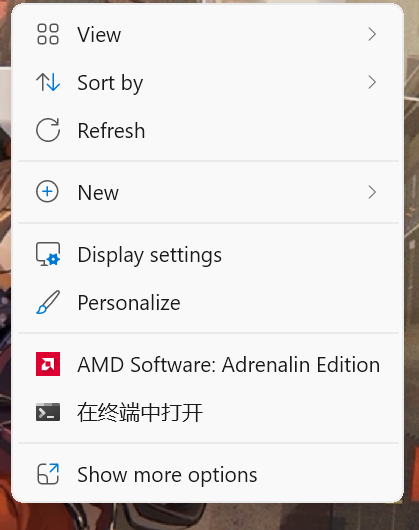This screenshot has height=530, width=419.
Task: Expand the Sort by submenu arrow
Action: coord(372,82)
